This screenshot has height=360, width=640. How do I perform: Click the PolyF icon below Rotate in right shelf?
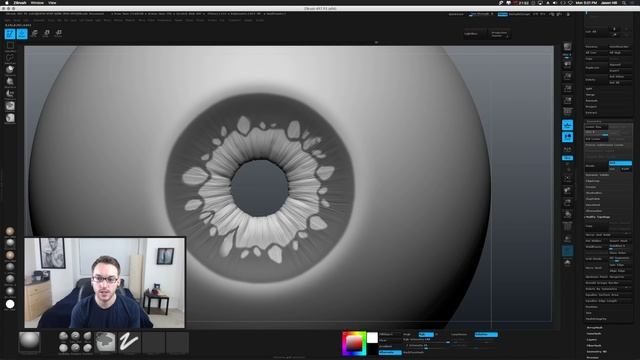[567, 226]
